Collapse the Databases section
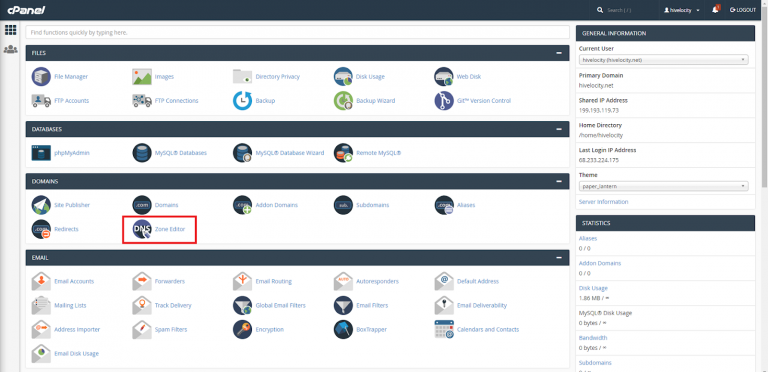This screenshot has height=372, width=768. [x=559, y=129]
